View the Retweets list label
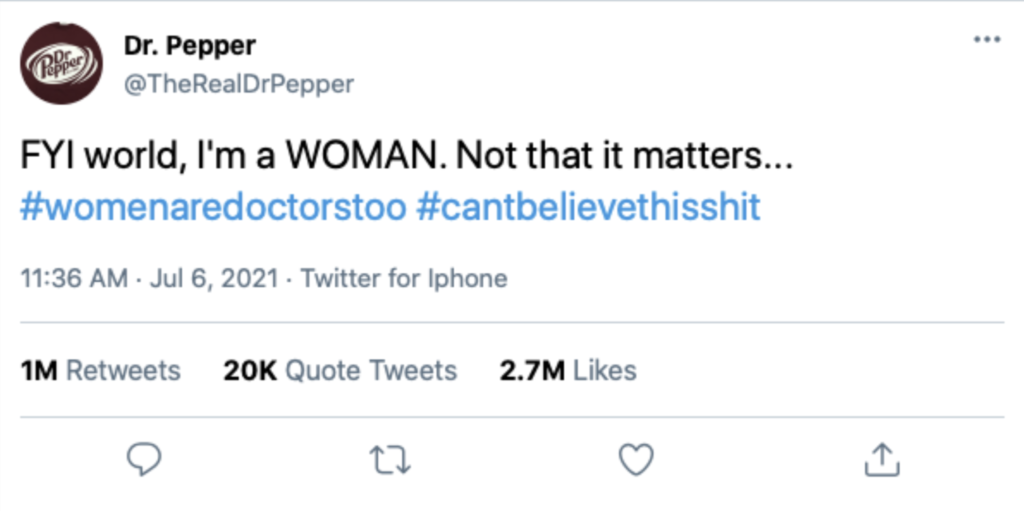The image size is (1024, 511). 123,371
